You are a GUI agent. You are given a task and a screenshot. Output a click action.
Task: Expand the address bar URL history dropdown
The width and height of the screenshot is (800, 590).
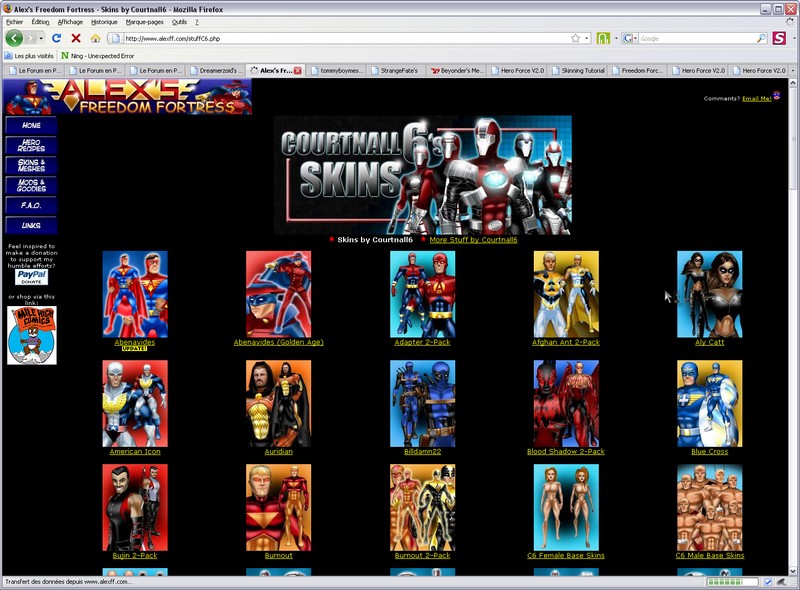587,38
